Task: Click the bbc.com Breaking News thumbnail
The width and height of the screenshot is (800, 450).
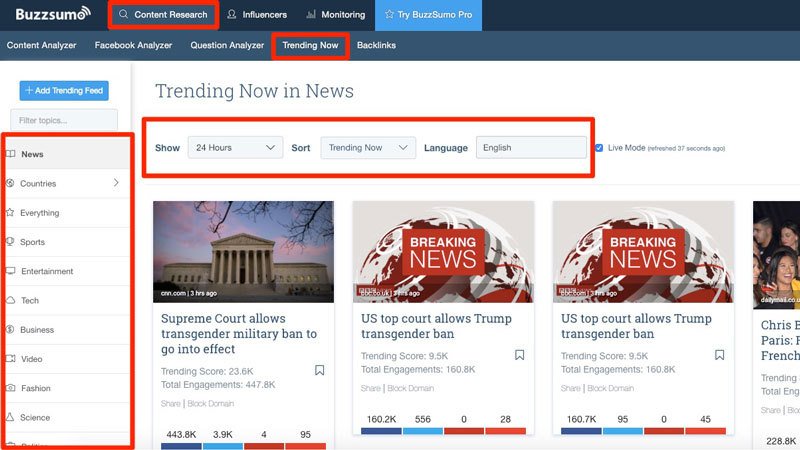Action: 643,252
